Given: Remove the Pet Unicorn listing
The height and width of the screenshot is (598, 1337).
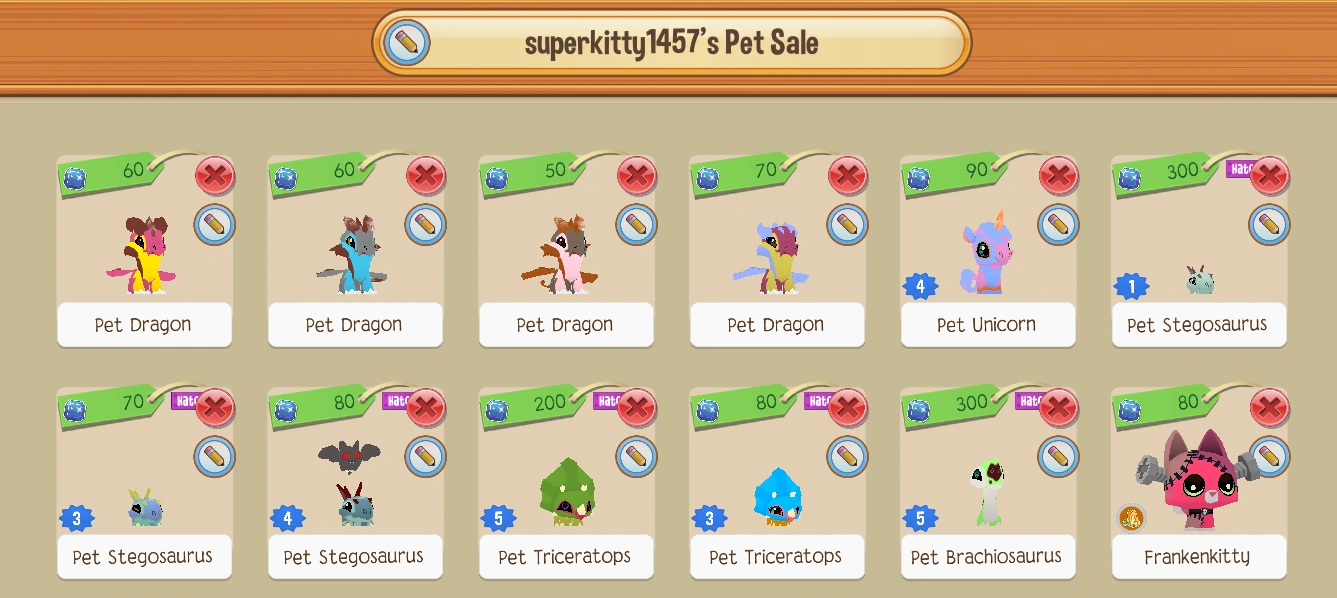Looking at the screenshot, I should coord(1059,176).
